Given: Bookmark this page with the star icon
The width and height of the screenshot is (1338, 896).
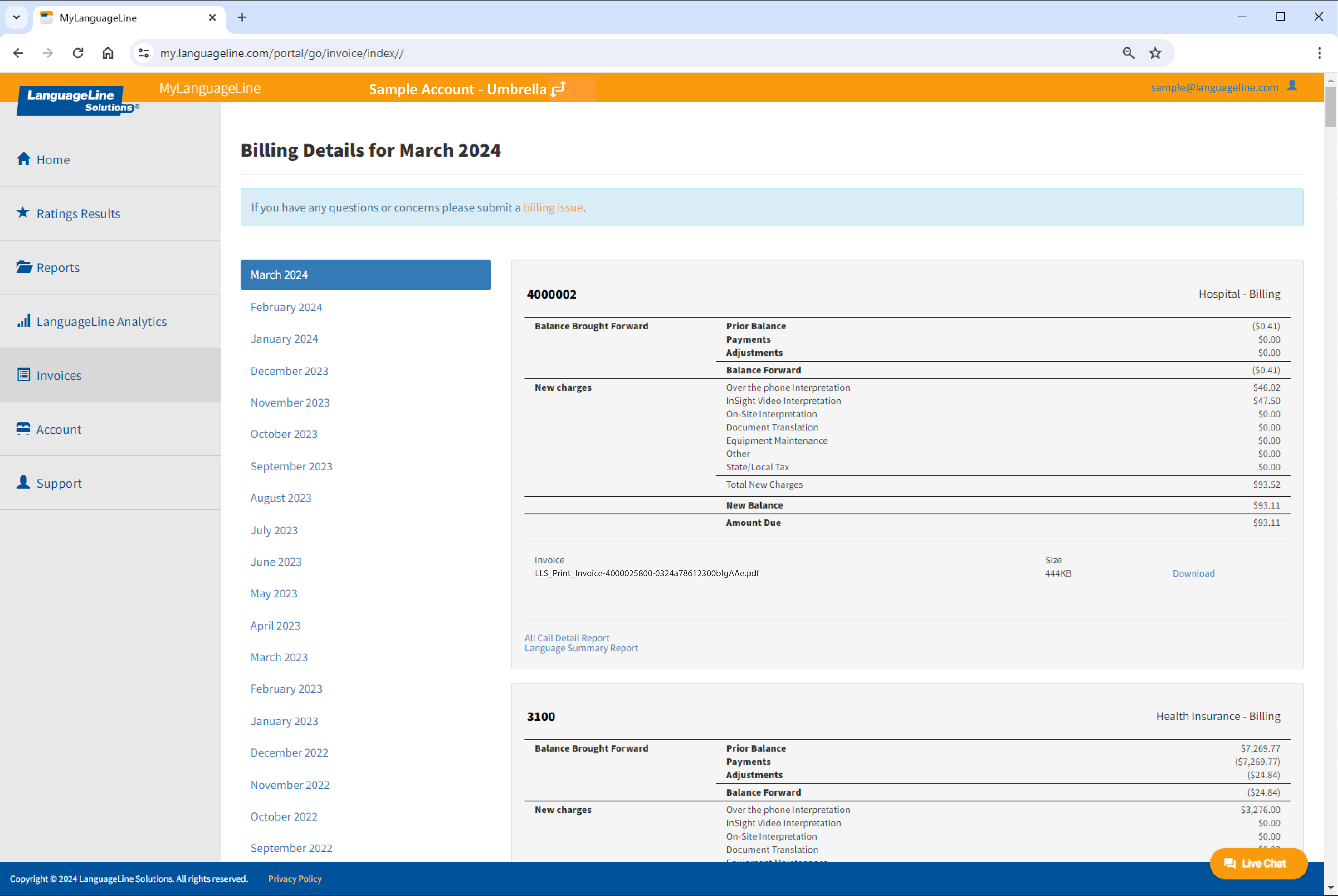Looking at the screenshot, I should 1155,53.
